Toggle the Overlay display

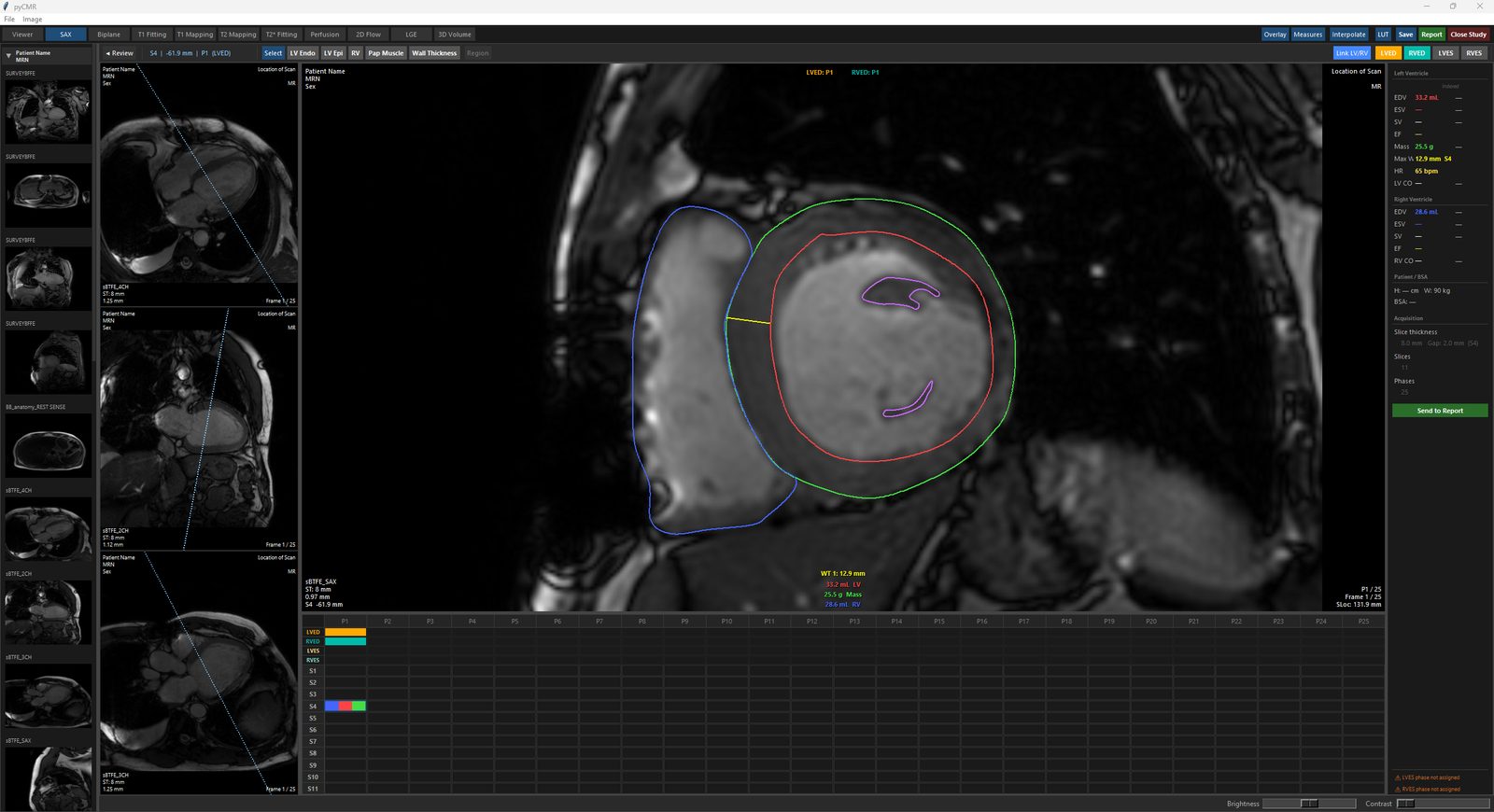click(x=1276, y=35)
